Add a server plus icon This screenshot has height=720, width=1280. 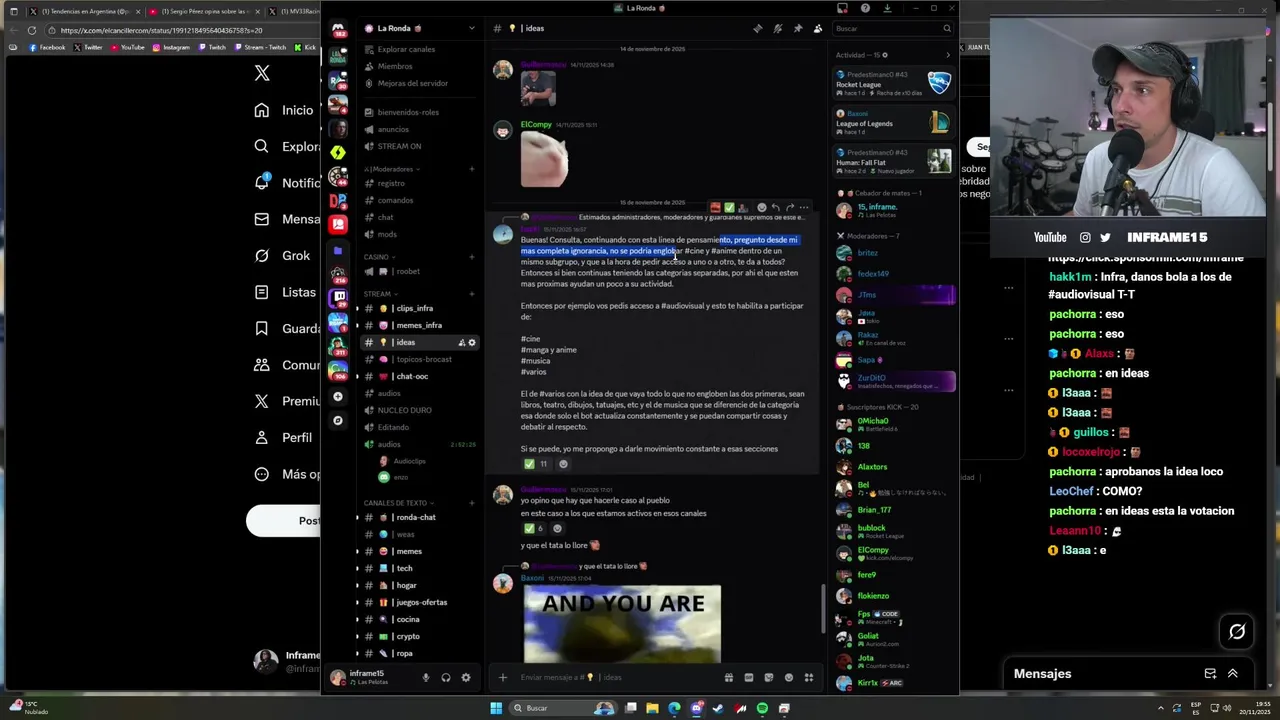click(338, 396)
